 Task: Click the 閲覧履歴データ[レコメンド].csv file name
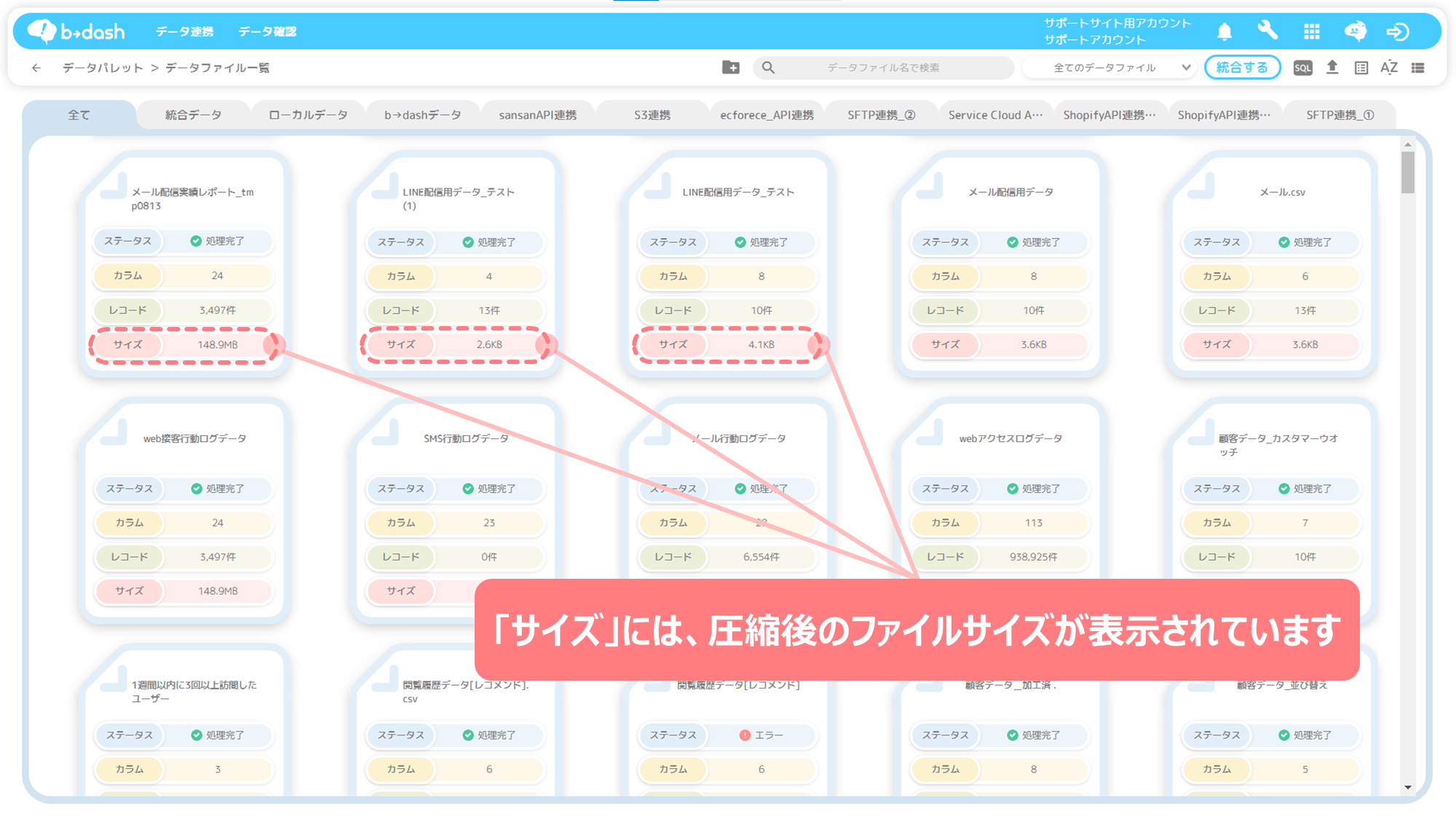click(x=466, y=692)
